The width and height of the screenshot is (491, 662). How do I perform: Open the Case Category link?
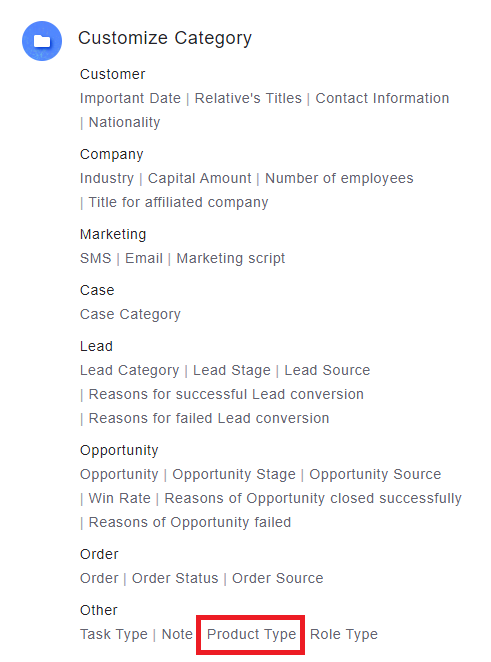pyautogui.click(x=130, y=315)
